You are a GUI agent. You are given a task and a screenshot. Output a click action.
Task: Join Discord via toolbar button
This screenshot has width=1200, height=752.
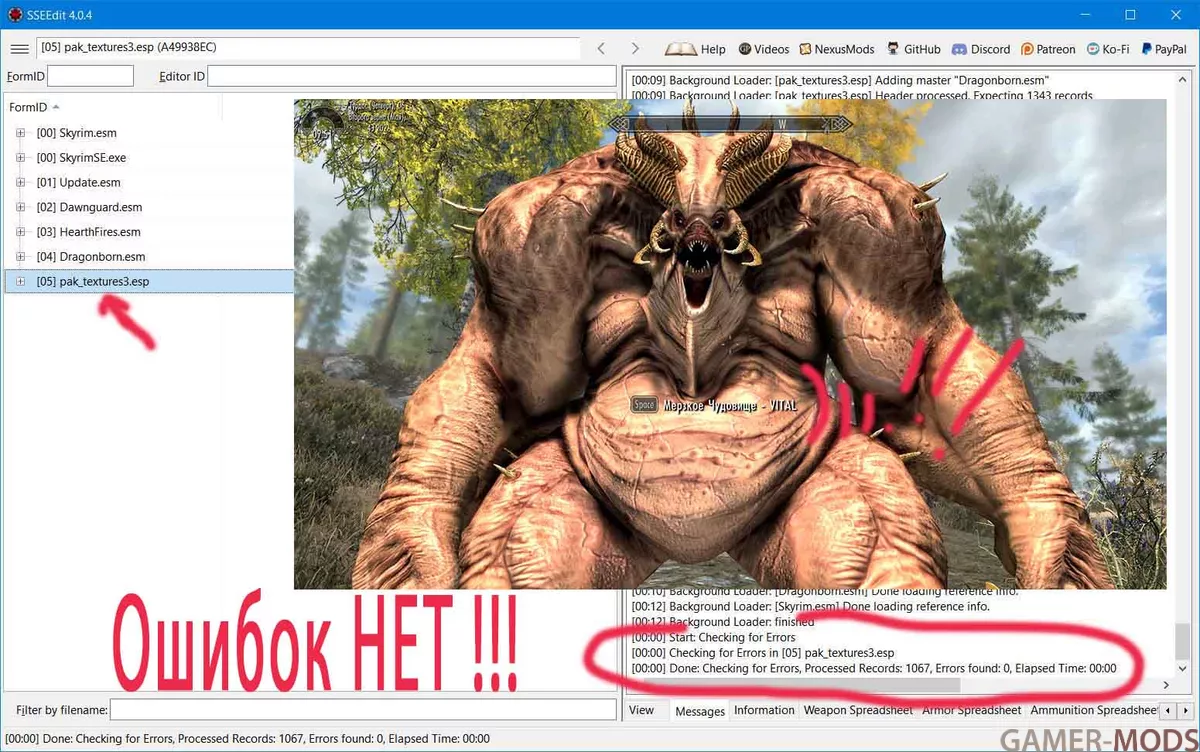tap(981, 49)
